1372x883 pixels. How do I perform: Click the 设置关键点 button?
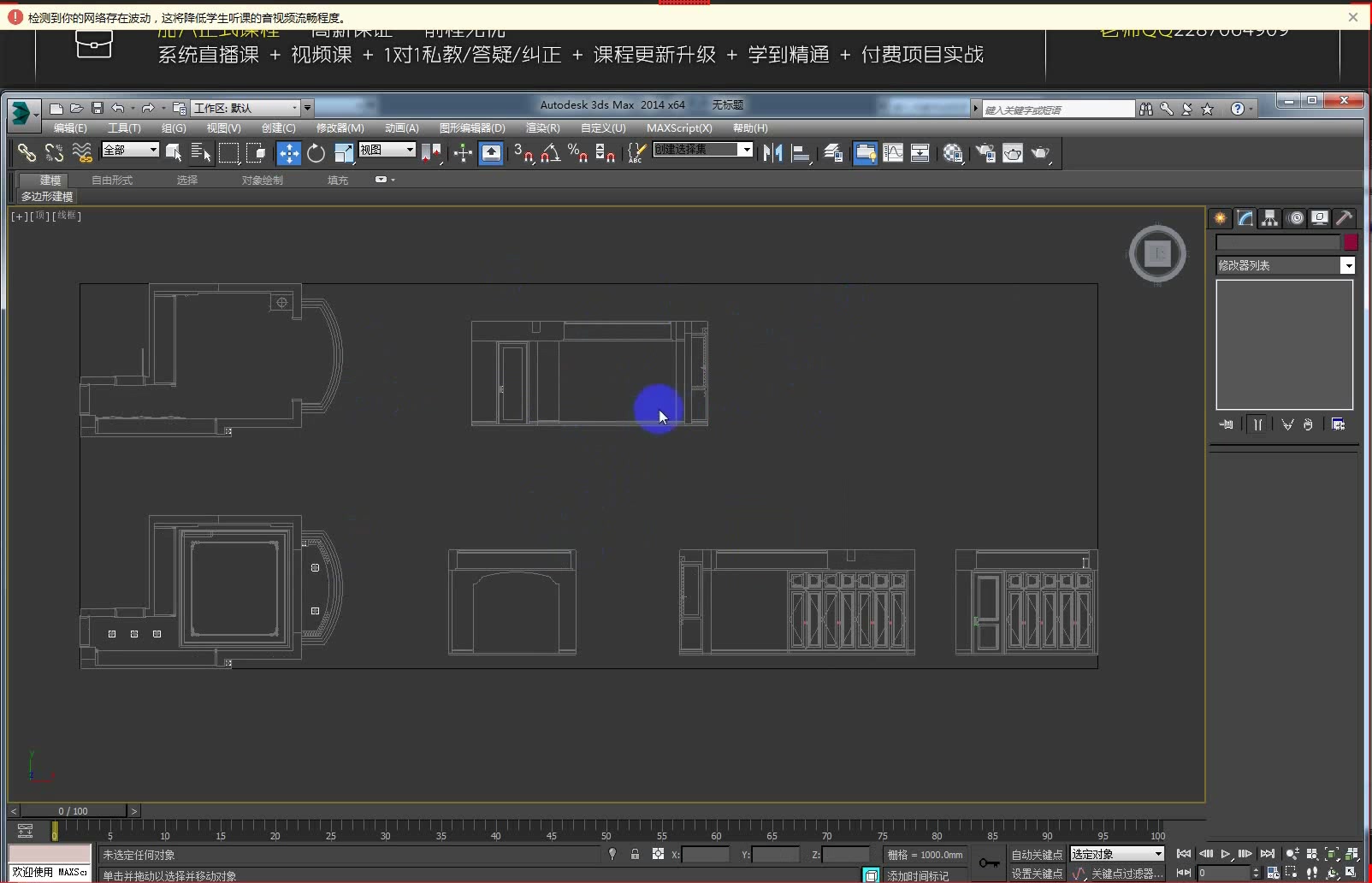point(1037,874)
